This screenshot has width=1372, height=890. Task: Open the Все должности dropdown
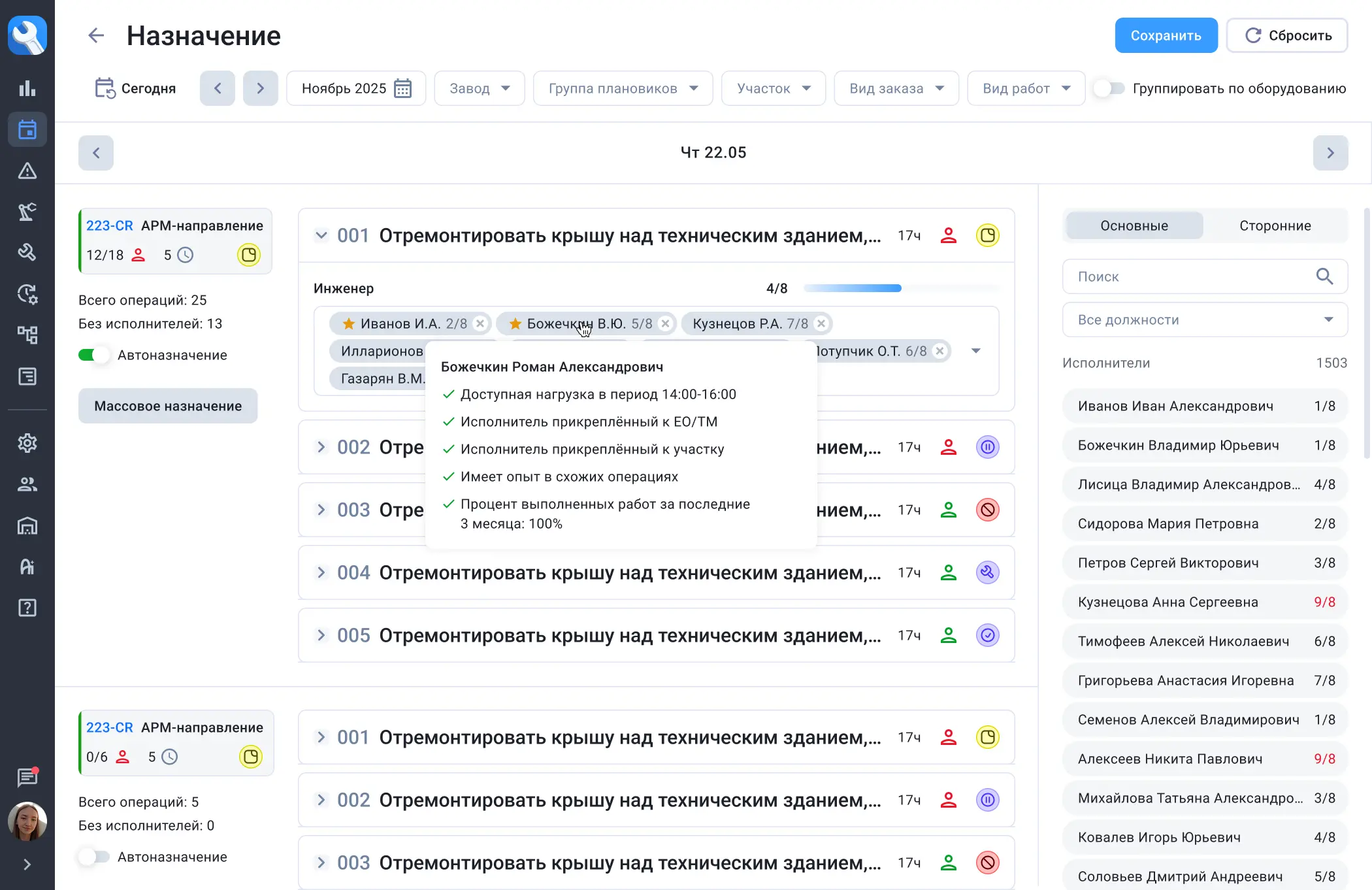pos(1204,320)
